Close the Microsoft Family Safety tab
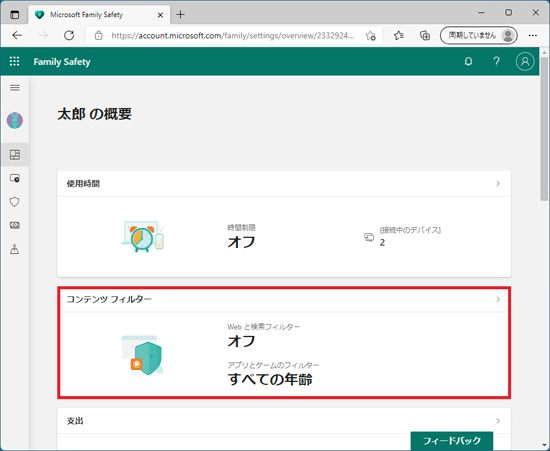Viewport: 550px width, 451px height. pyautogui.click(x=160, y=15)
